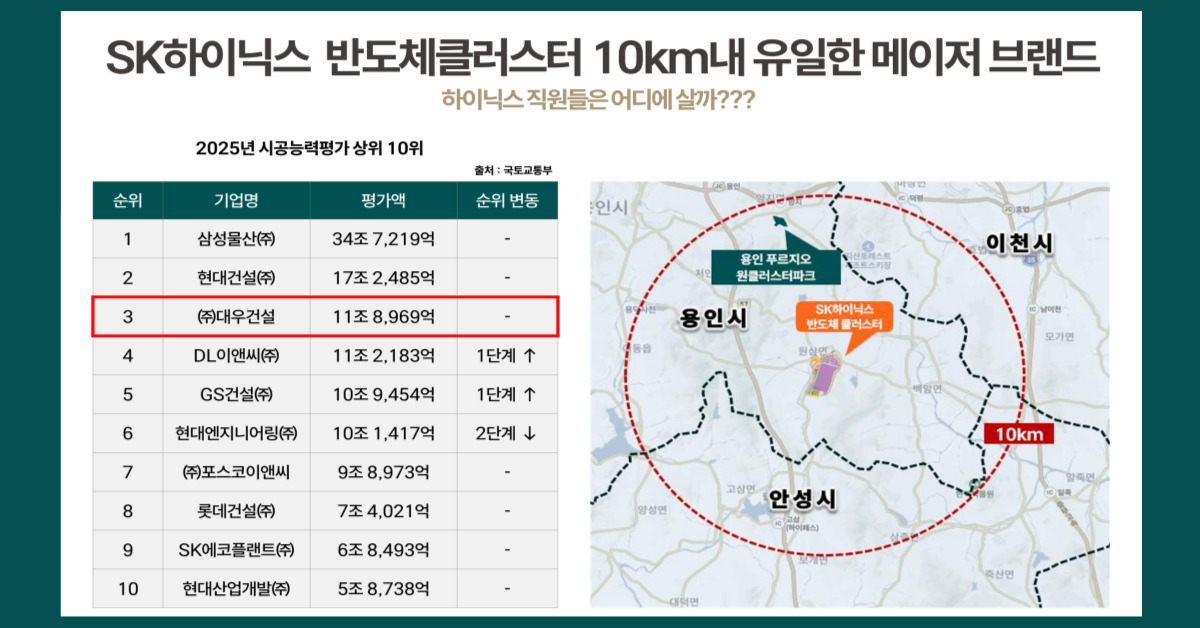The image size is (1200, 628).
Task: Select the highlighted ㈜대우건설 cell
Action: [236, 316]
